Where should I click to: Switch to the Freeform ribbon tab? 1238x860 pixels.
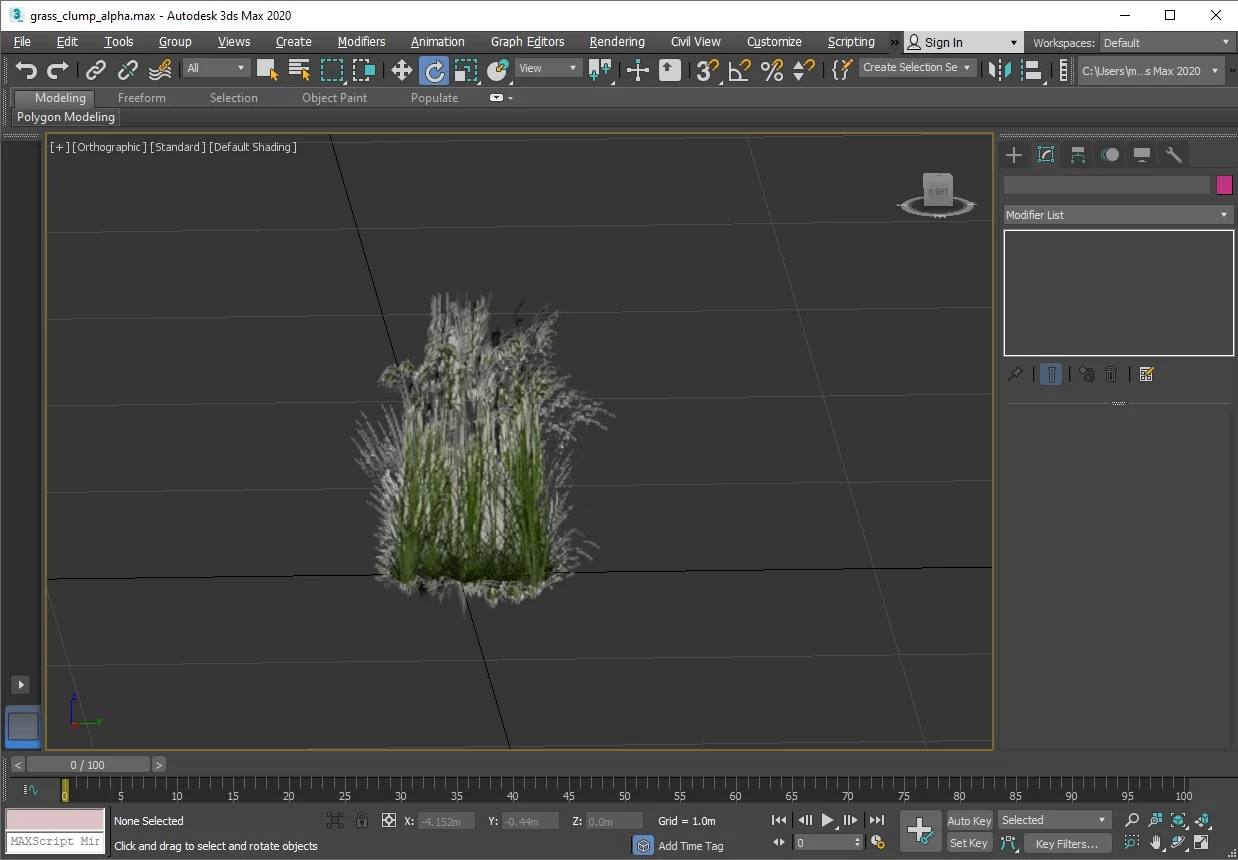tap(142, 98)
